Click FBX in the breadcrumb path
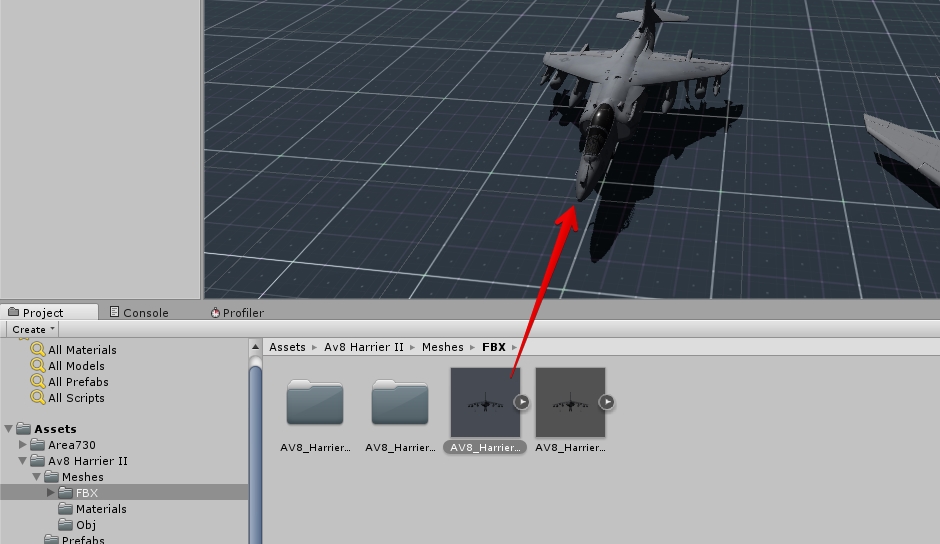This screenshot has height=544, width=940. click(493, 347)
